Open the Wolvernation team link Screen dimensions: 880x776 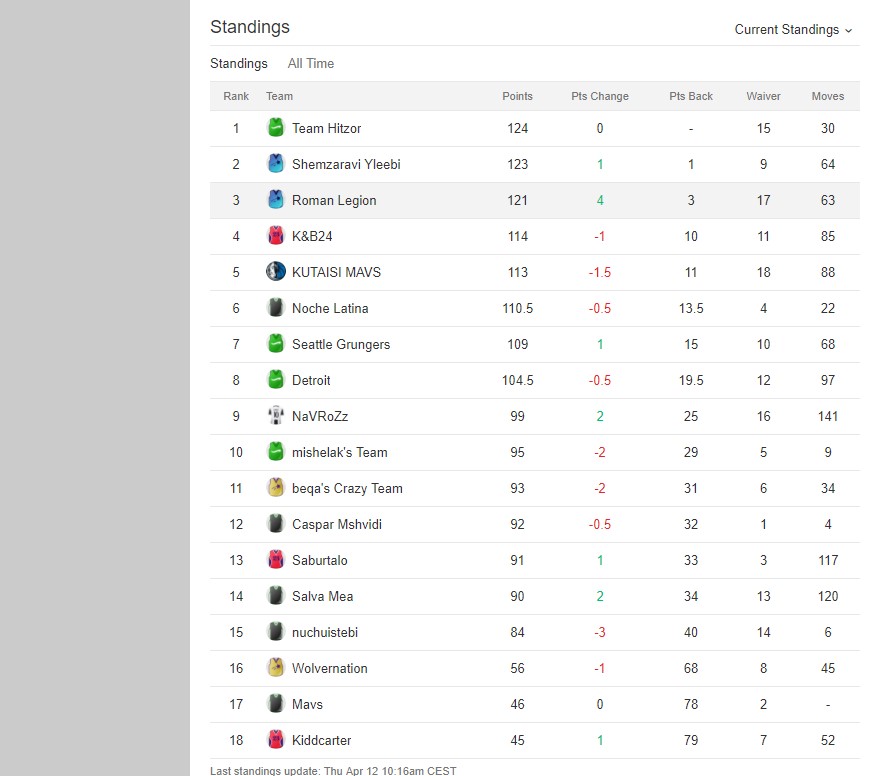click(330, 668)
